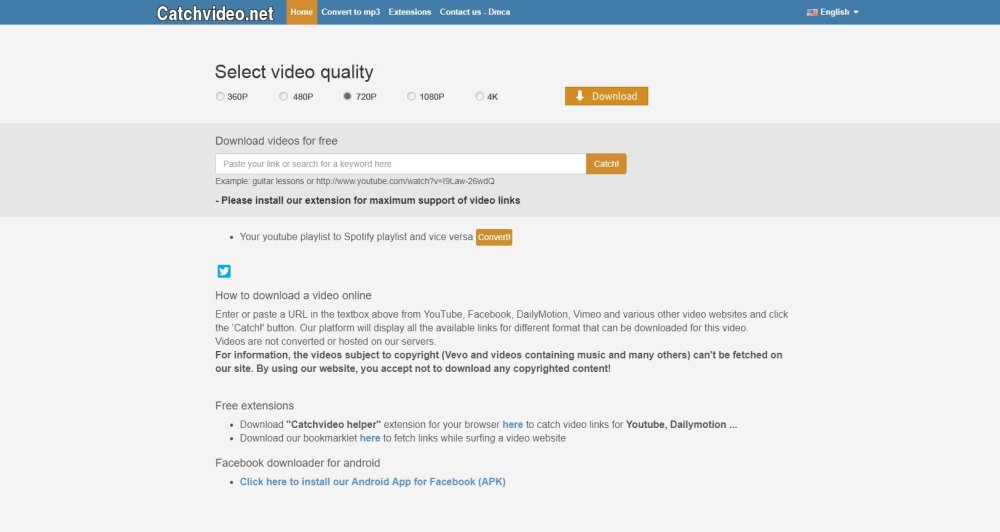Image resolution: width=1000 pixels, height=532 pixels.
Task: Choose the 720P video quality
Action: click(x=347, y=97)
